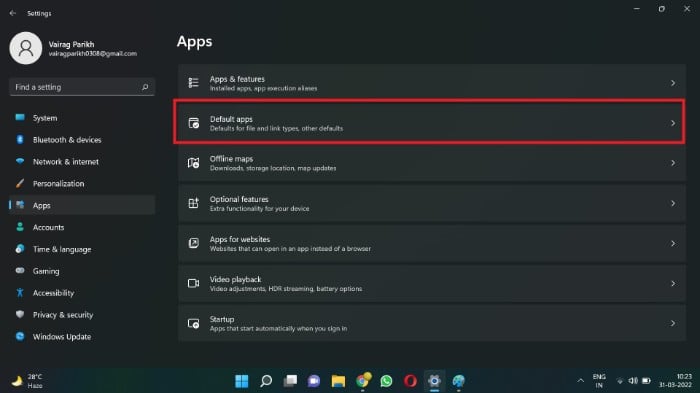This screenshot has width=700, height=393.
Task: Open taskbar Search magnifier
Action: tap(266, 381)
